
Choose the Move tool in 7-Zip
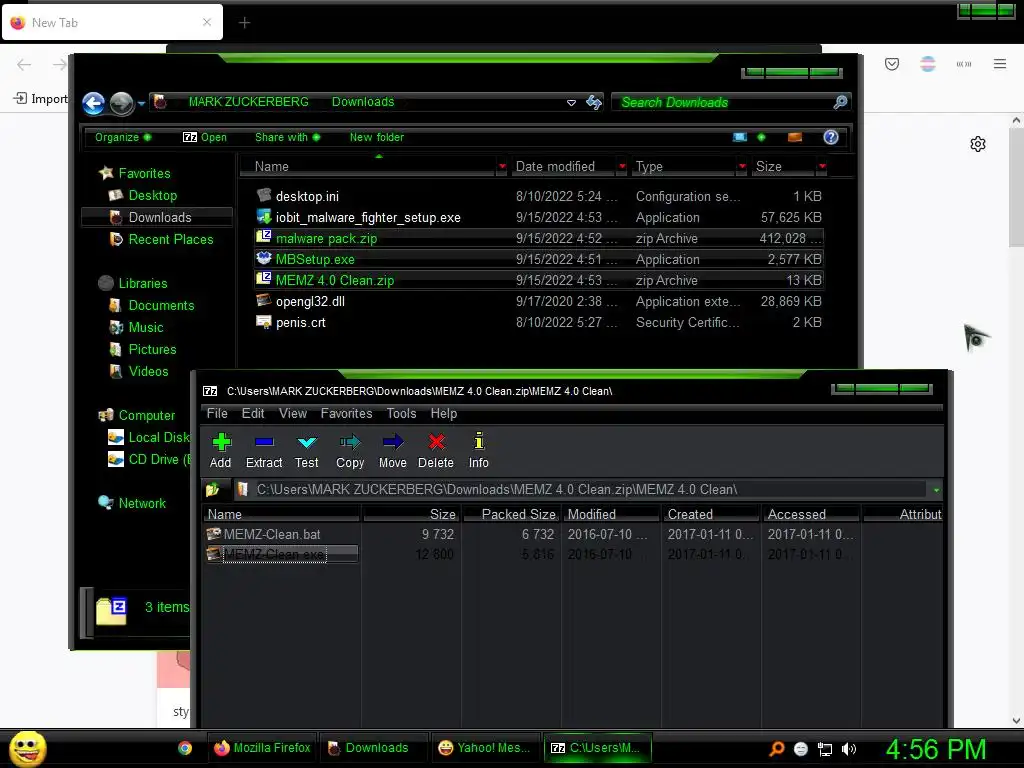coord(392,451)
